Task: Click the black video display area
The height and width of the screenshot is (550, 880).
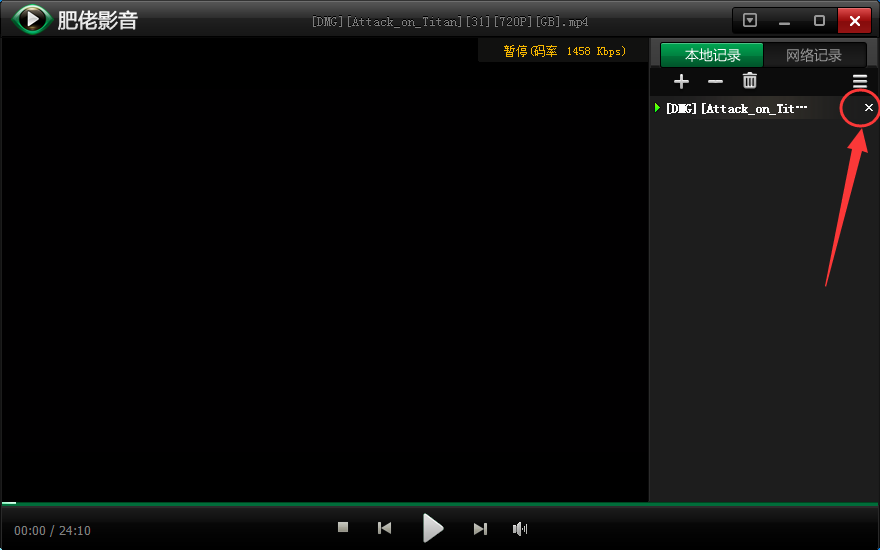Action: (324, 269)
